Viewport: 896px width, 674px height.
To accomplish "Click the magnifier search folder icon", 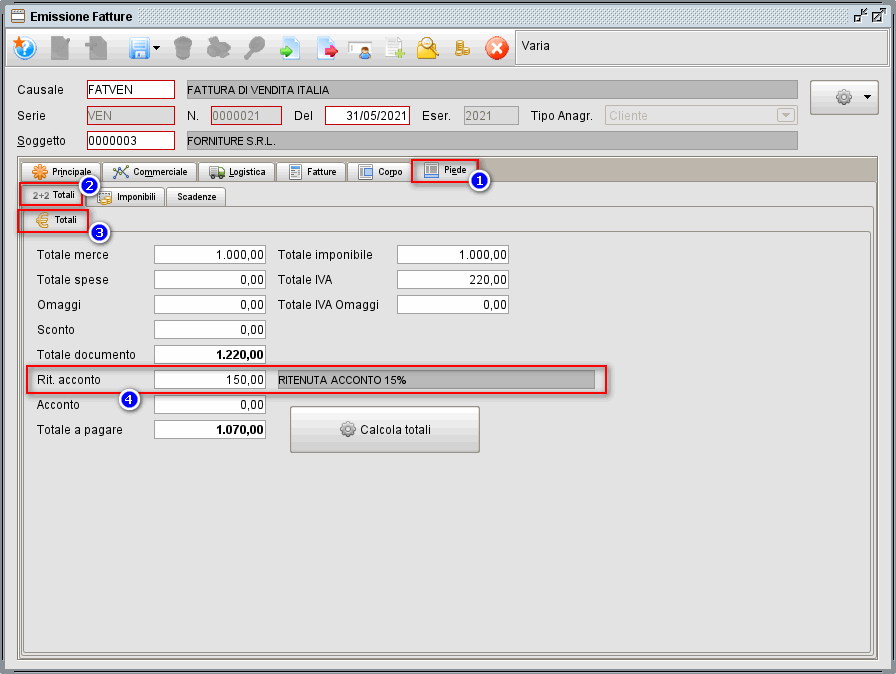I will [428, 48].
